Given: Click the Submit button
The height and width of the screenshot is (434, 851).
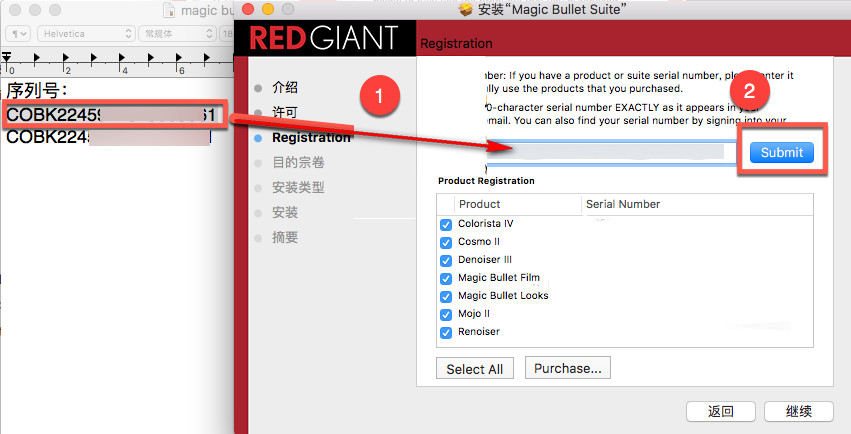Looking at the screenshot, I should (x=782, y=152).
